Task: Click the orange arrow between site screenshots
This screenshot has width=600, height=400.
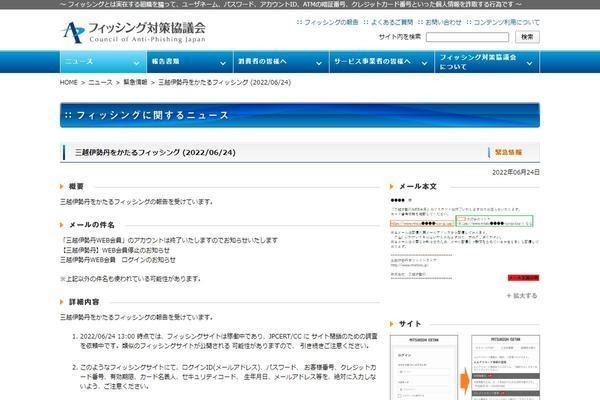Action: point(465,380)
